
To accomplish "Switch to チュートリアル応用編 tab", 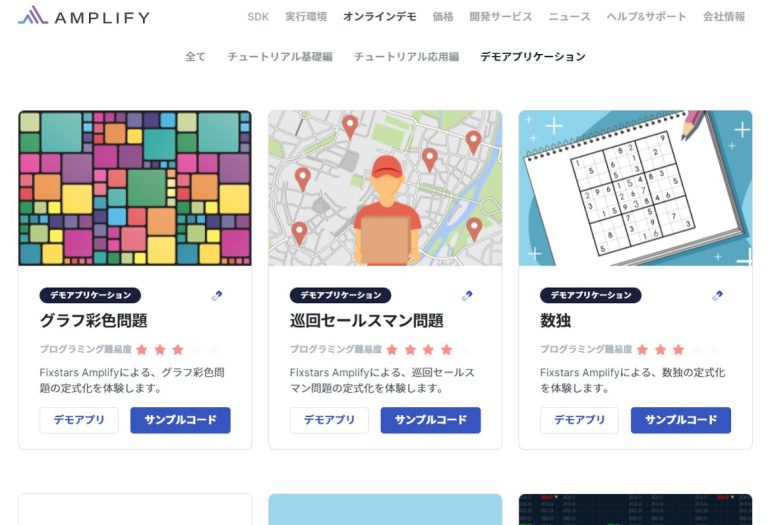I will pyautogui.click(x=407, y=57).
